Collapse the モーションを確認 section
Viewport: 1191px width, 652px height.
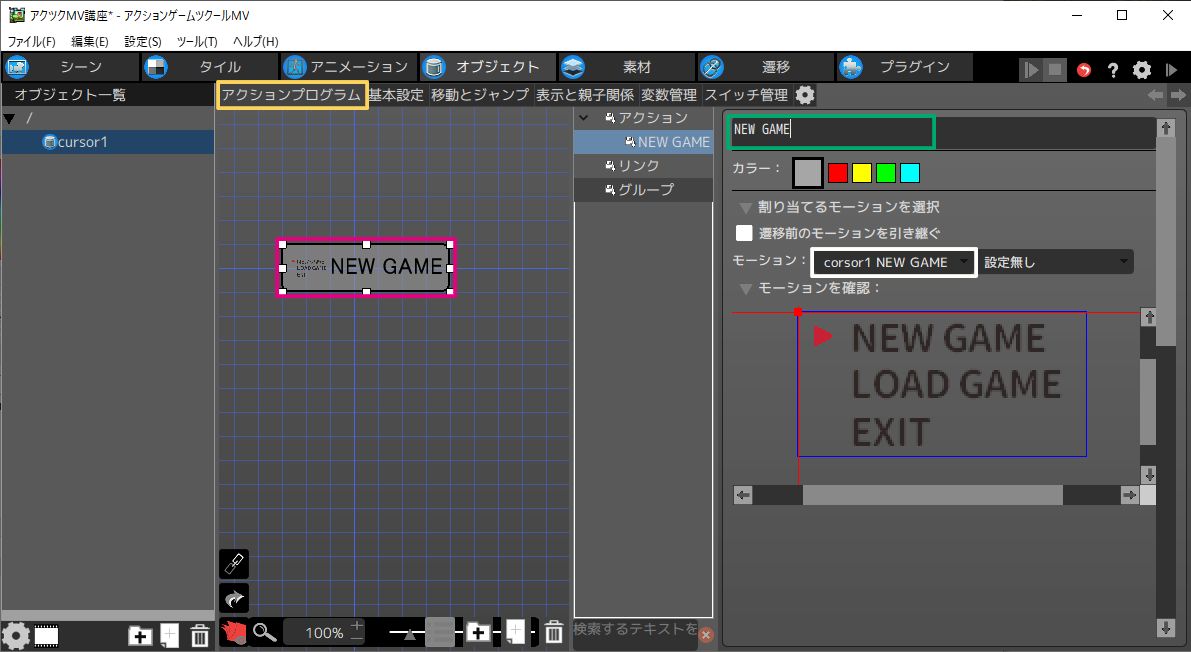coord(745,288)
